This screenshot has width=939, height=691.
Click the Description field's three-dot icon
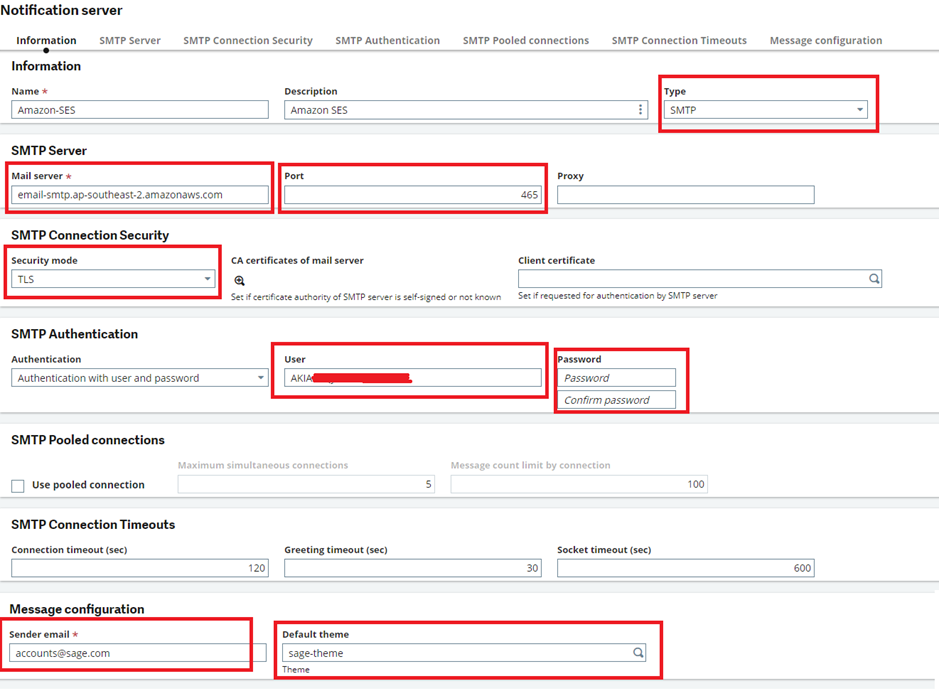click(641, 110)
